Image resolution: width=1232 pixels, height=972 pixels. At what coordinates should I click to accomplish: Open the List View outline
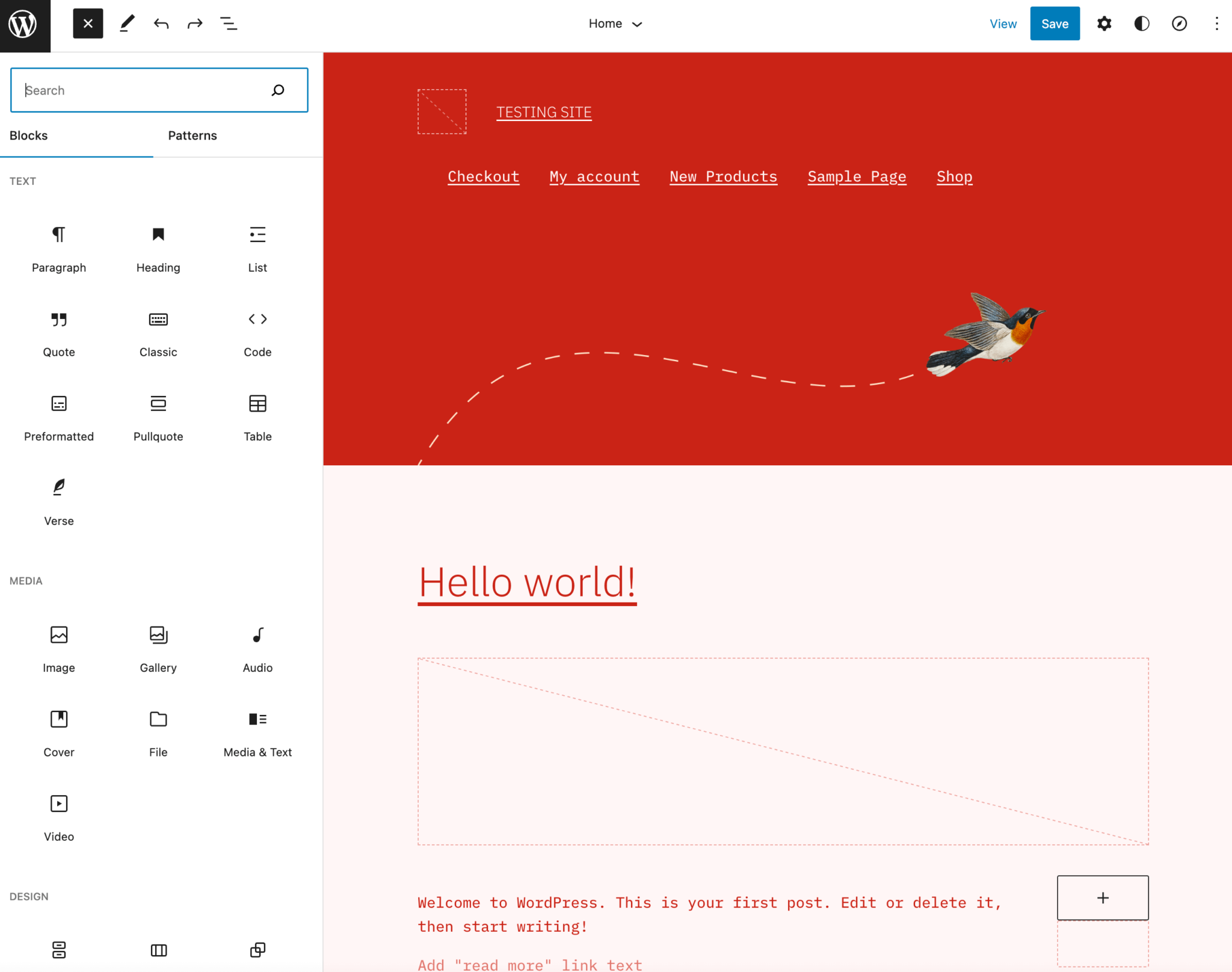[x=229, y=23]
